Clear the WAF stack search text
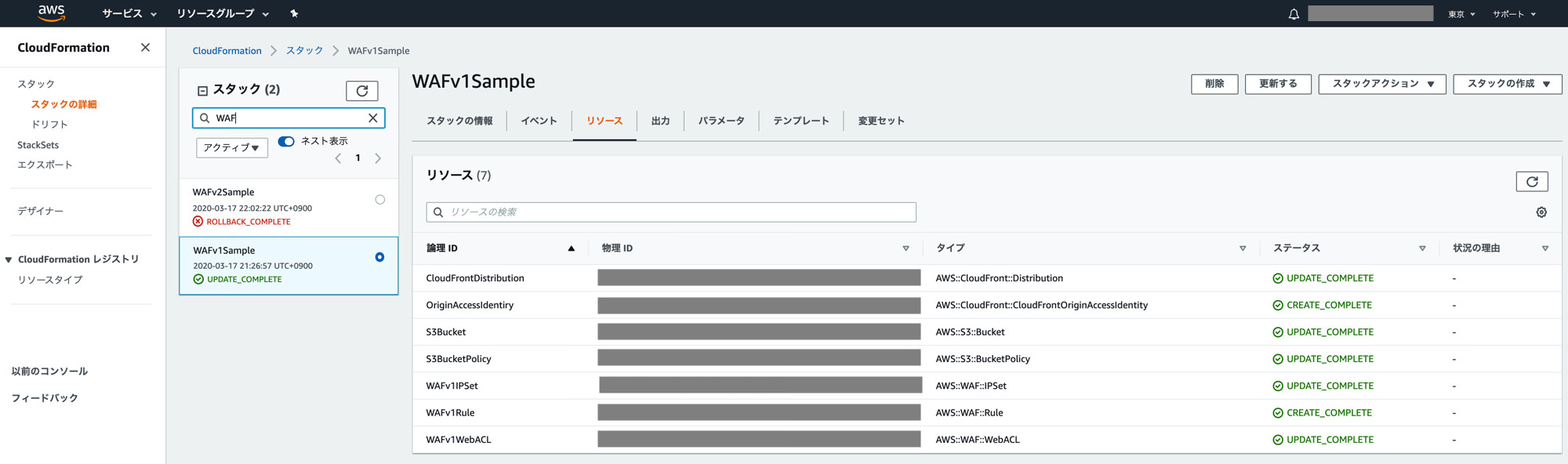The width and height of the screenshot is (1568, 464). [x=373, y=118]
